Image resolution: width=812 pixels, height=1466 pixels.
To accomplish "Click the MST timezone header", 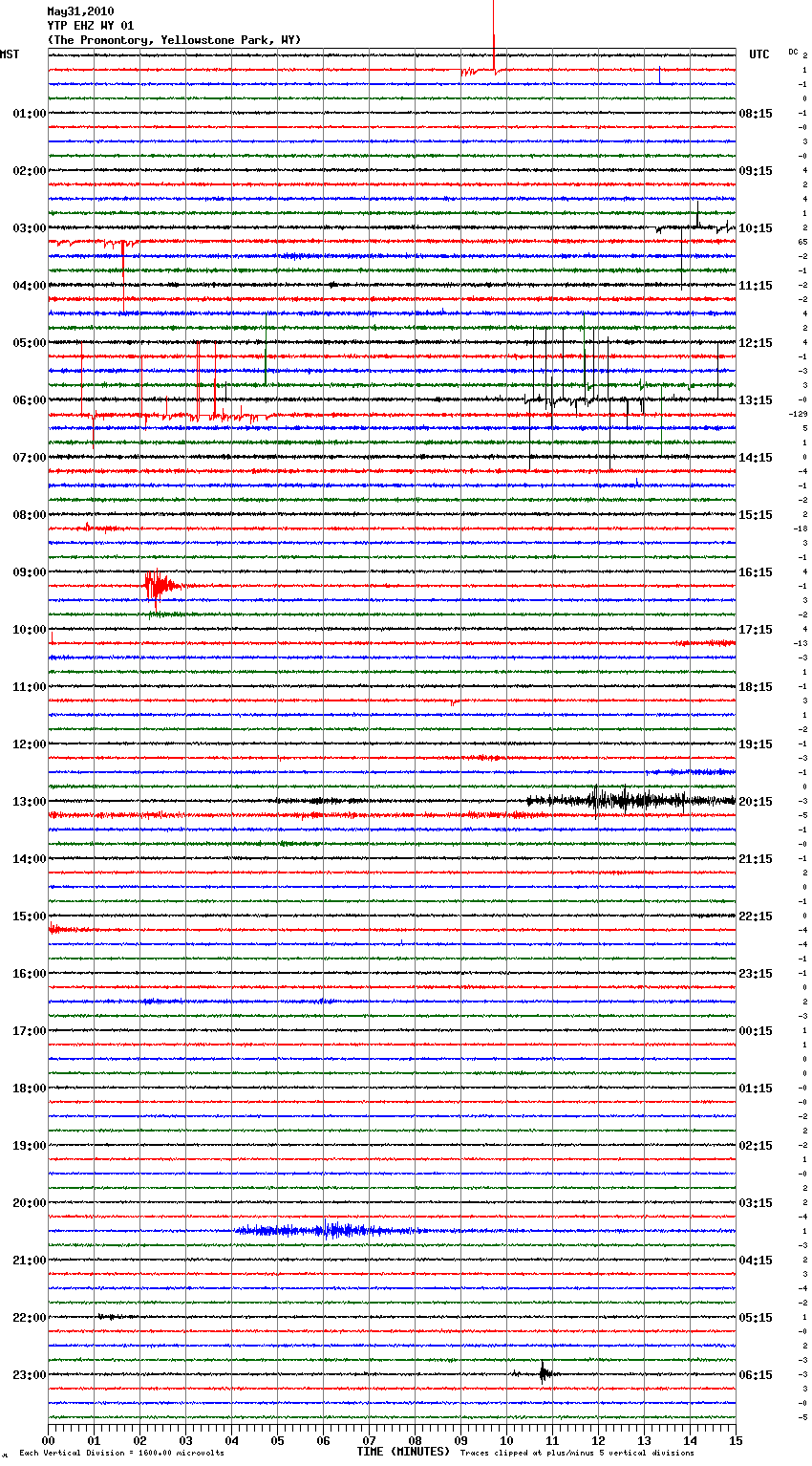I will click(x=10, y=54).
